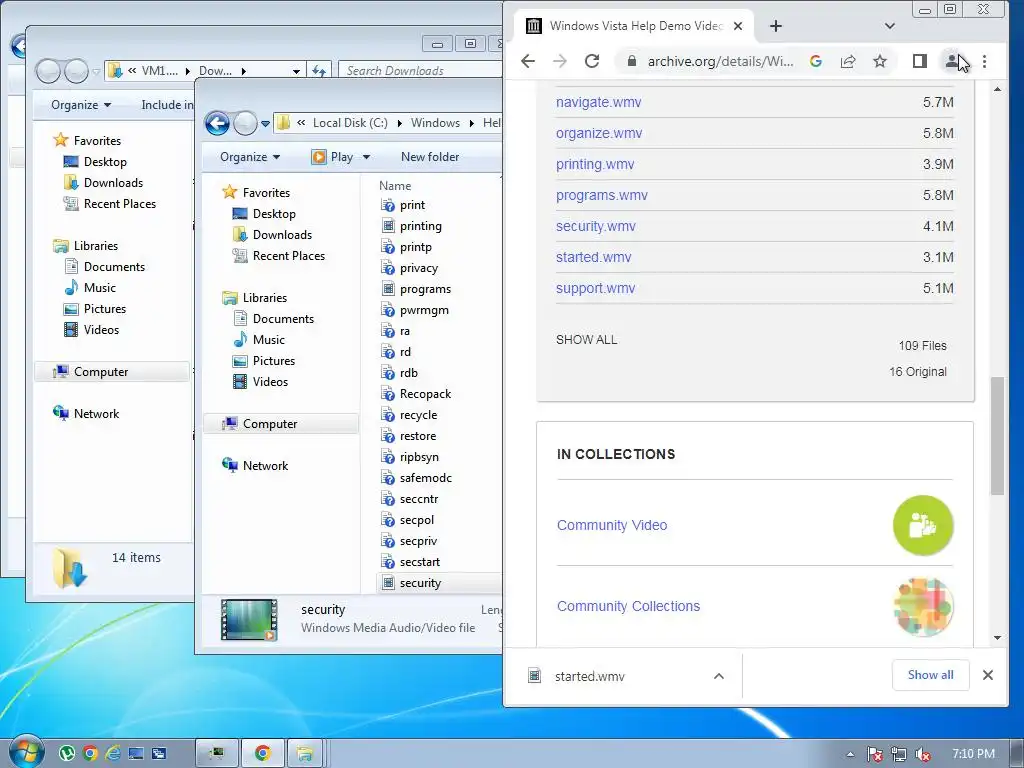Click Chrome's forward arrow

pos(560,61)
